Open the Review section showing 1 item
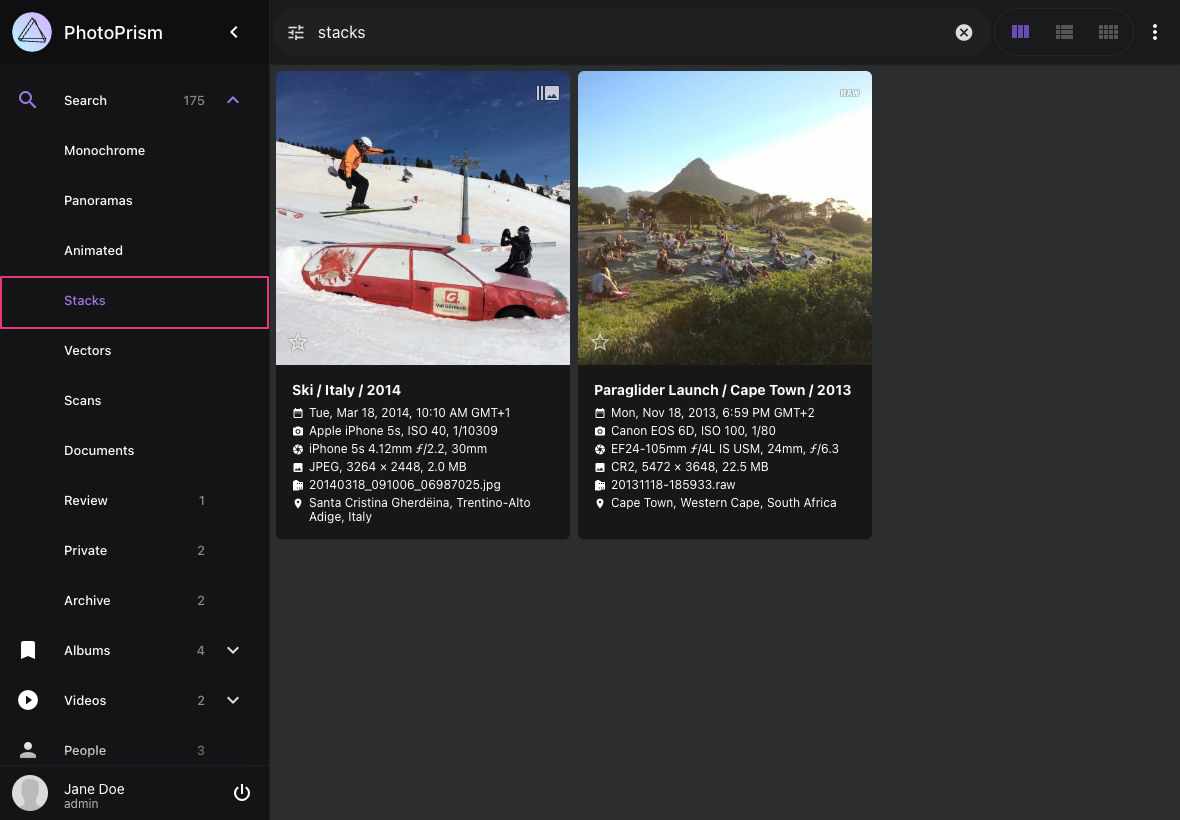The height and width of the screenshot is (820, 1180). 86,500
